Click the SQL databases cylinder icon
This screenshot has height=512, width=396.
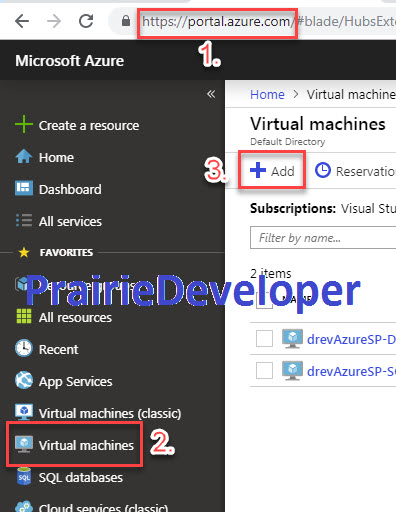[24, 476]
